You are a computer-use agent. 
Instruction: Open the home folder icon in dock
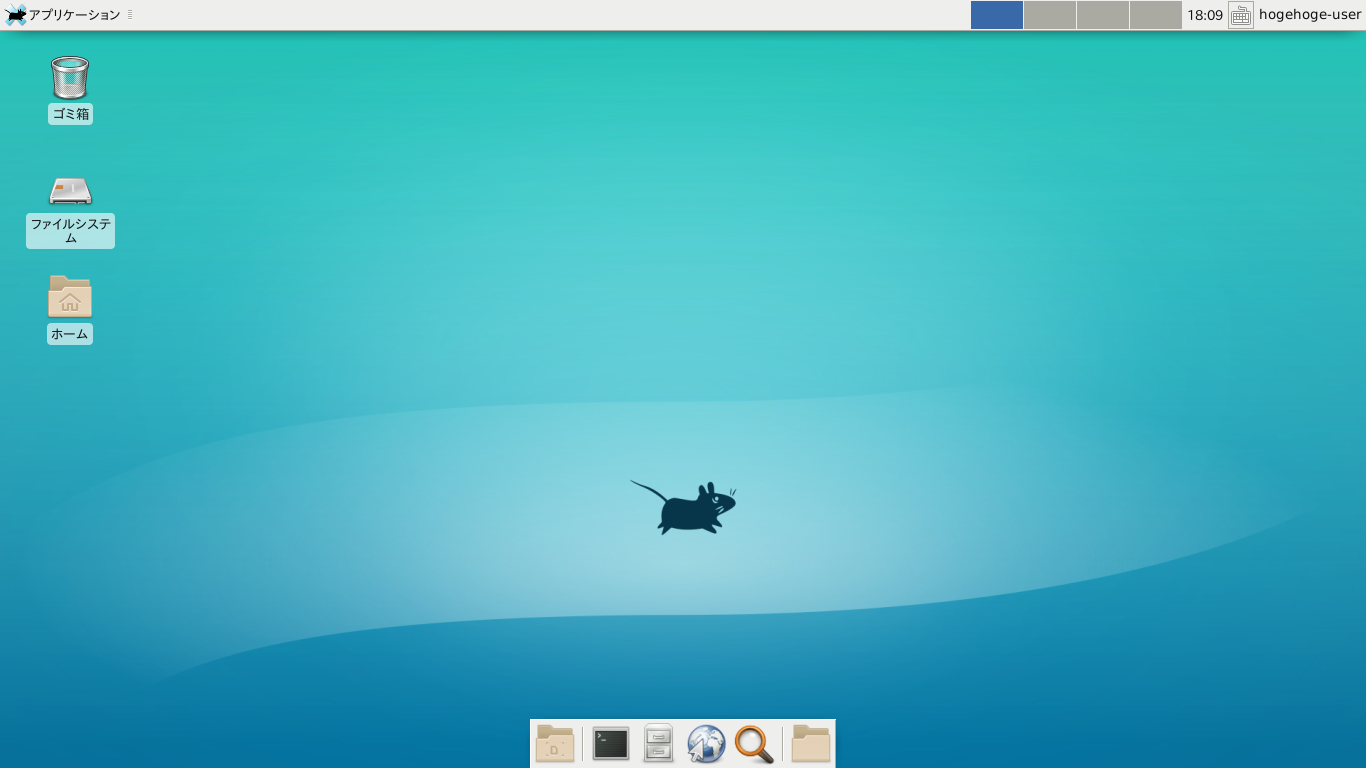811,744
